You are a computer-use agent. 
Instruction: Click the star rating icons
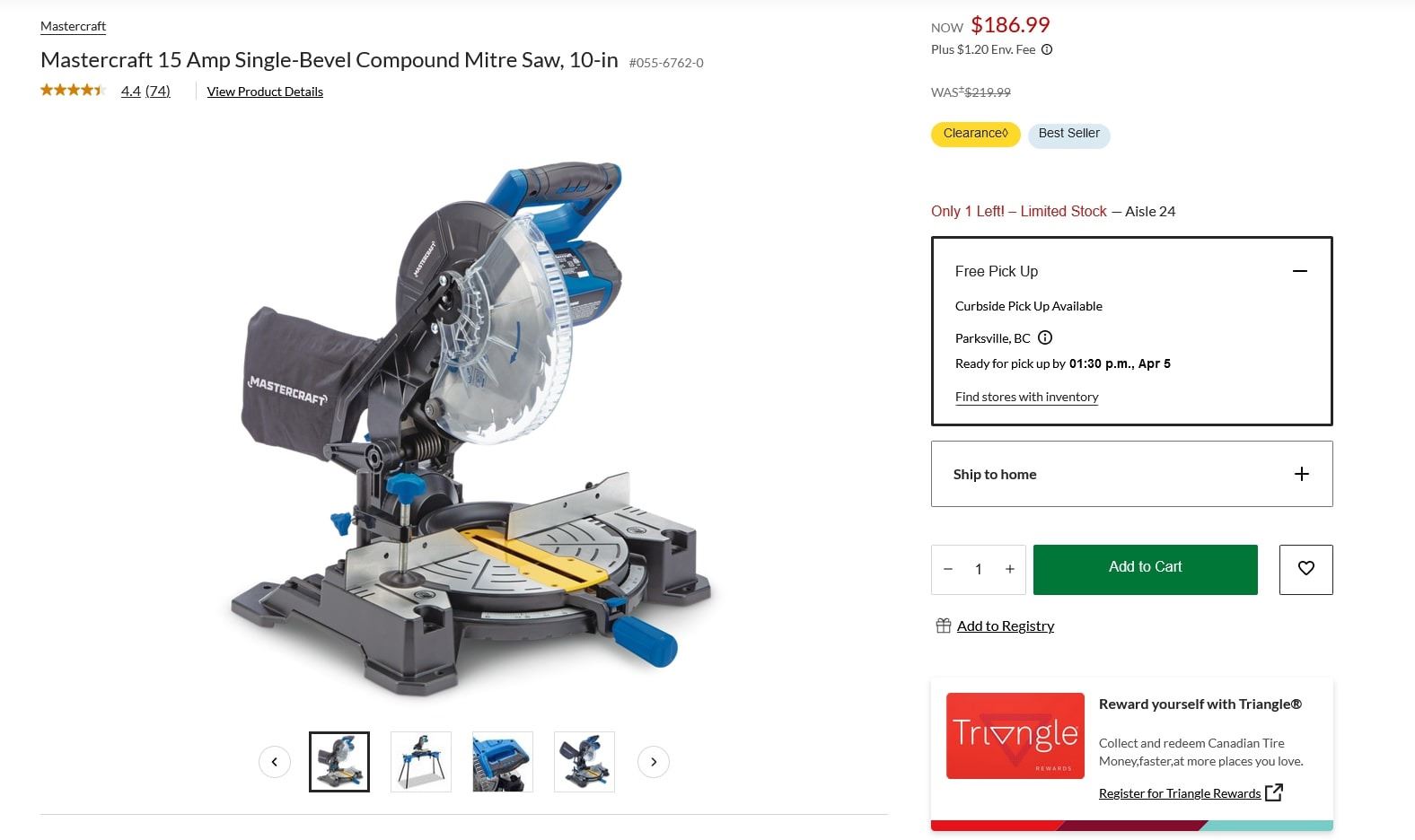pos(74,90)
